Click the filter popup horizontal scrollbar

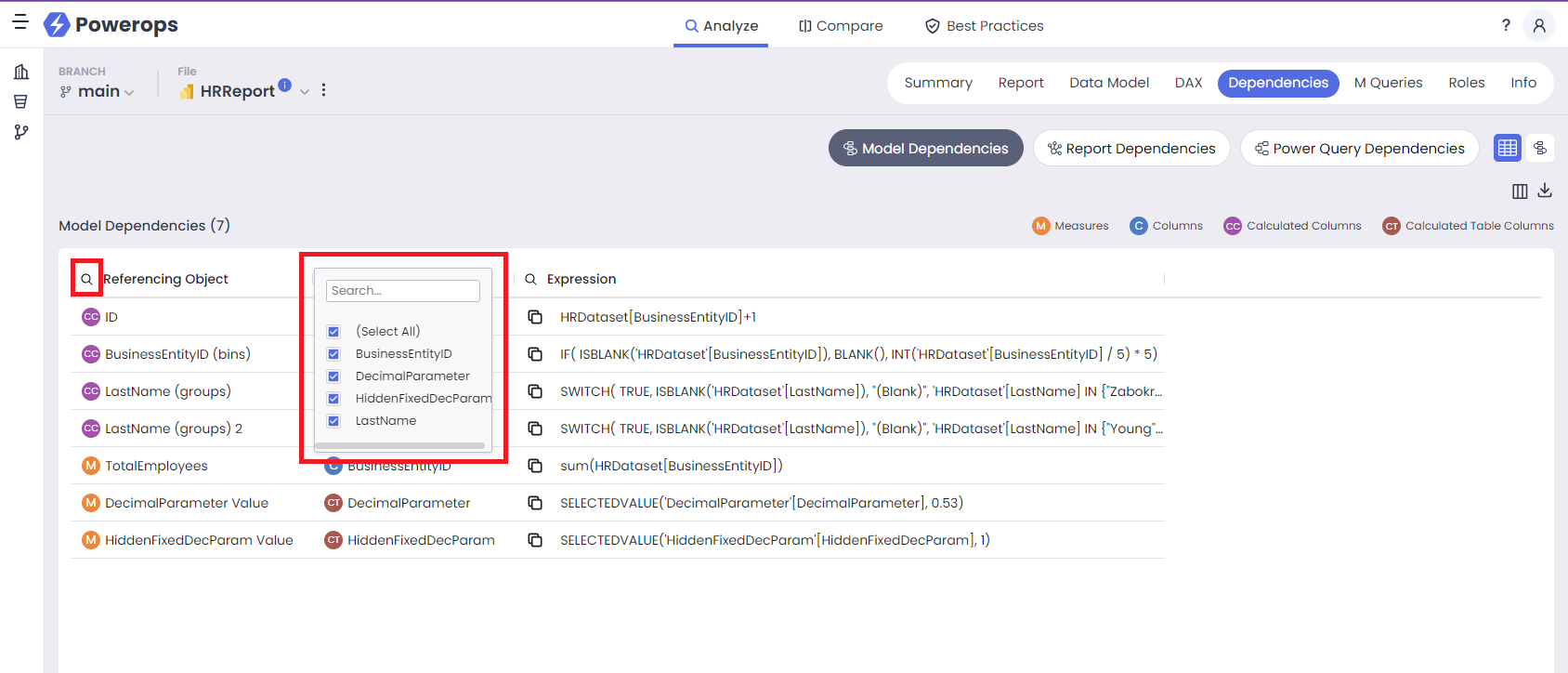click(x=400, y=446)
